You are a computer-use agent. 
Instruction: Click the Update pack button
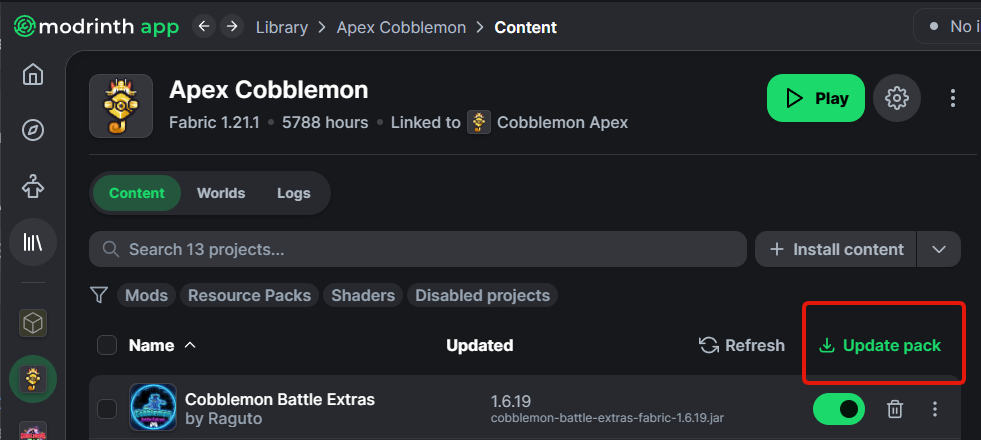coord(880,345)
